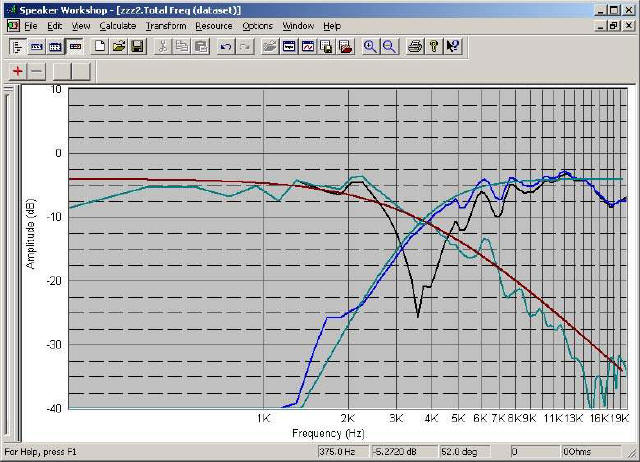Toggle the tree view button in toolbar
The height and width of the screenshot is (462, 640).
pyautogui.click(x=18, y=46)
